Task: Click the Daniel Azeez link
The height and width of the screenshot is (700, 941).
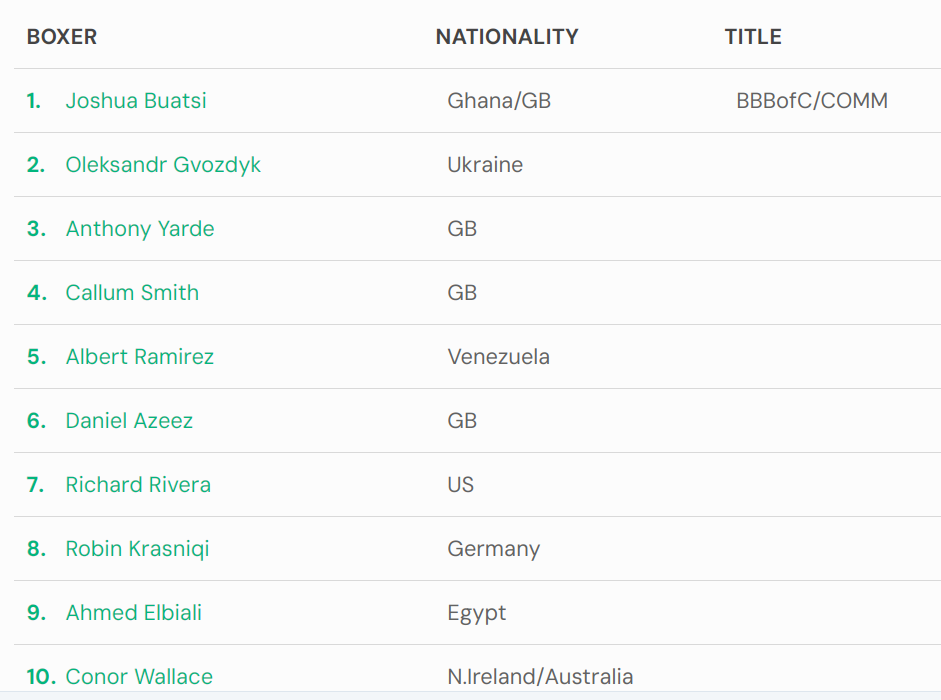Action: (x=129, y=420)
